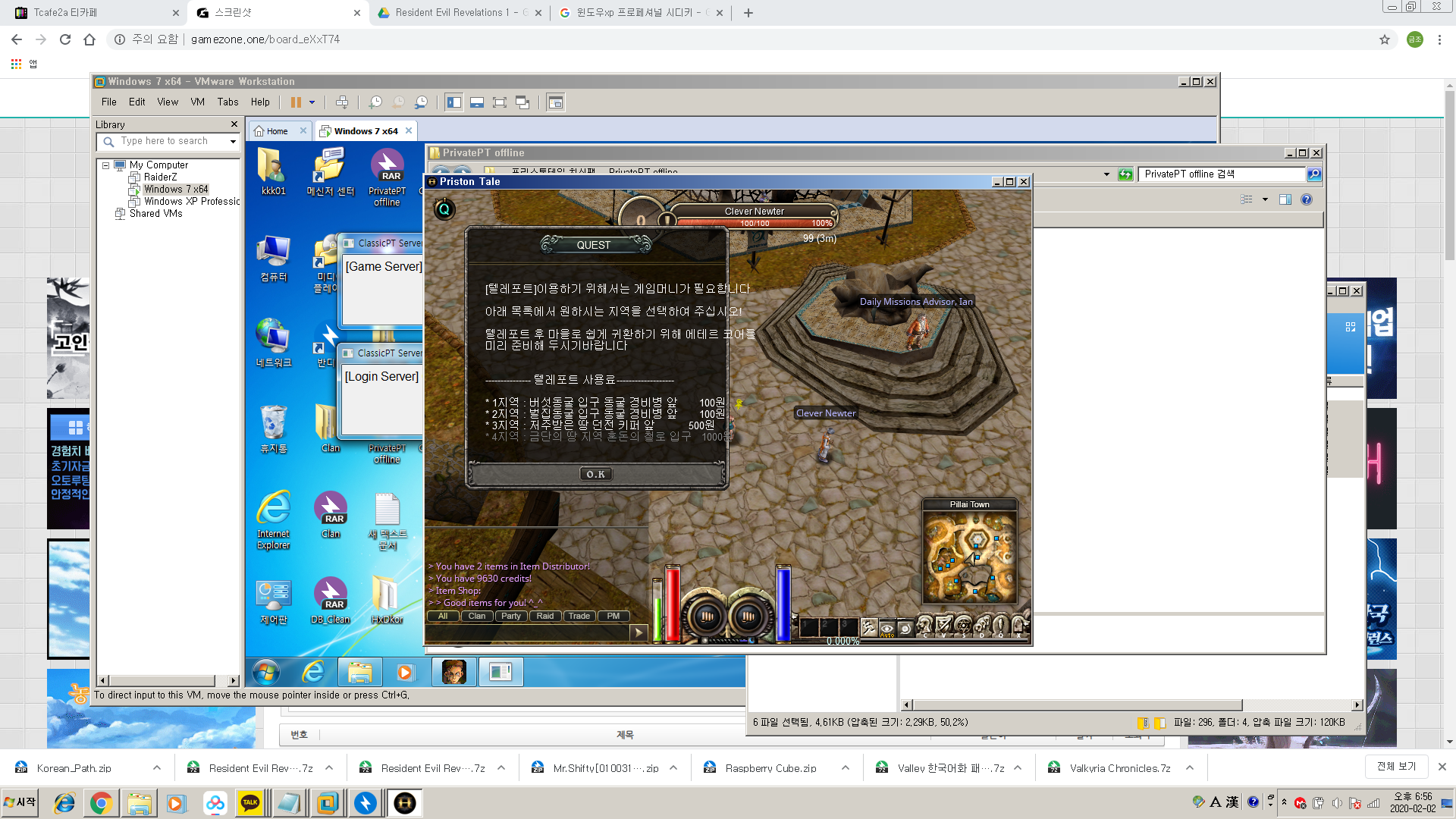Open the snapshot manager icon
1456x819 pixels.
[x=422, y=102]
